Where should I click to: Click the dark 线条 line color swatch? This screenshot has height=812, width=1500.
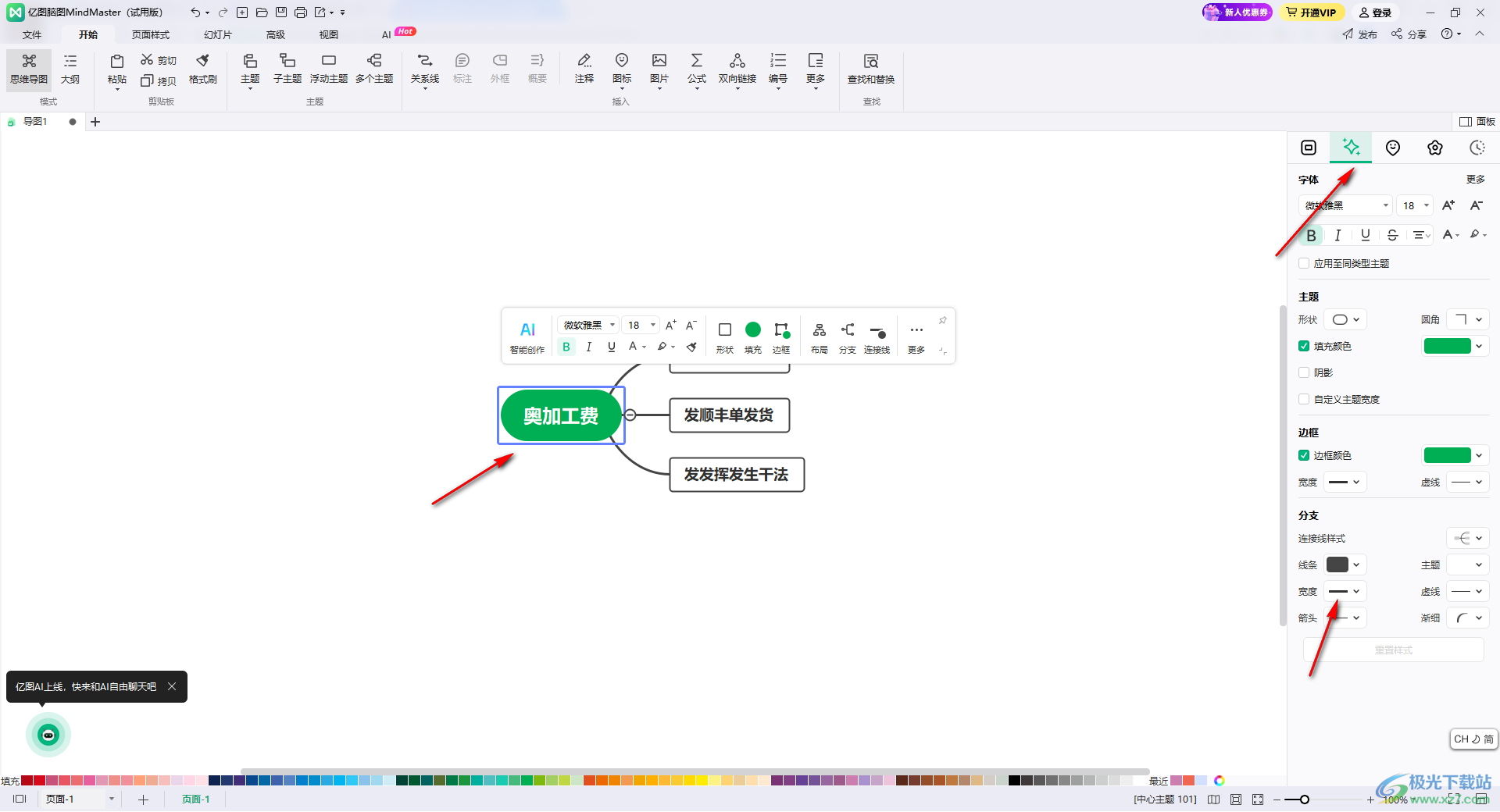1337,564
